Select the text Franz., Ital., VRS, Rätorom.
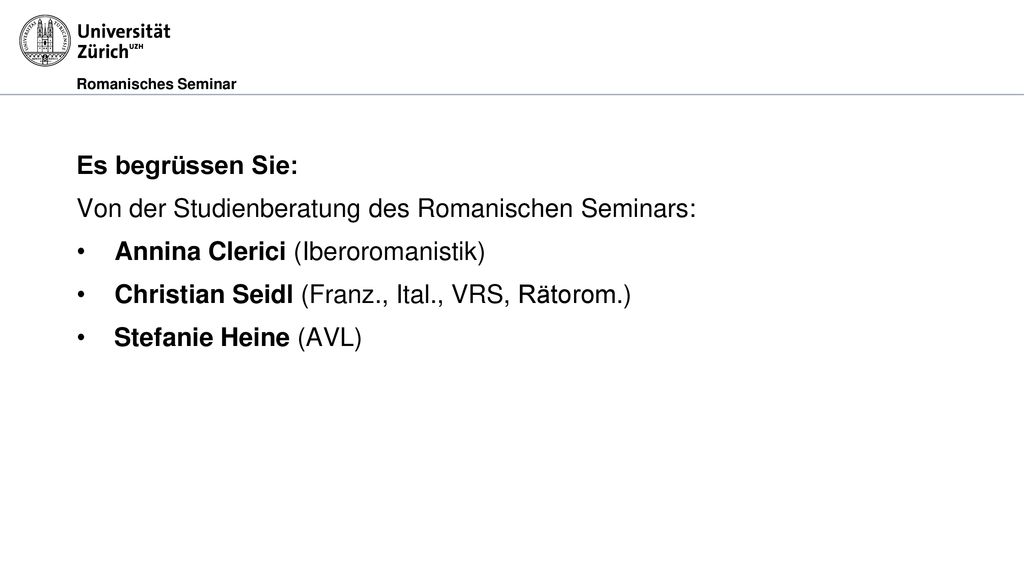The height and width of the screenshot is (576, 1024). (466, 295)
